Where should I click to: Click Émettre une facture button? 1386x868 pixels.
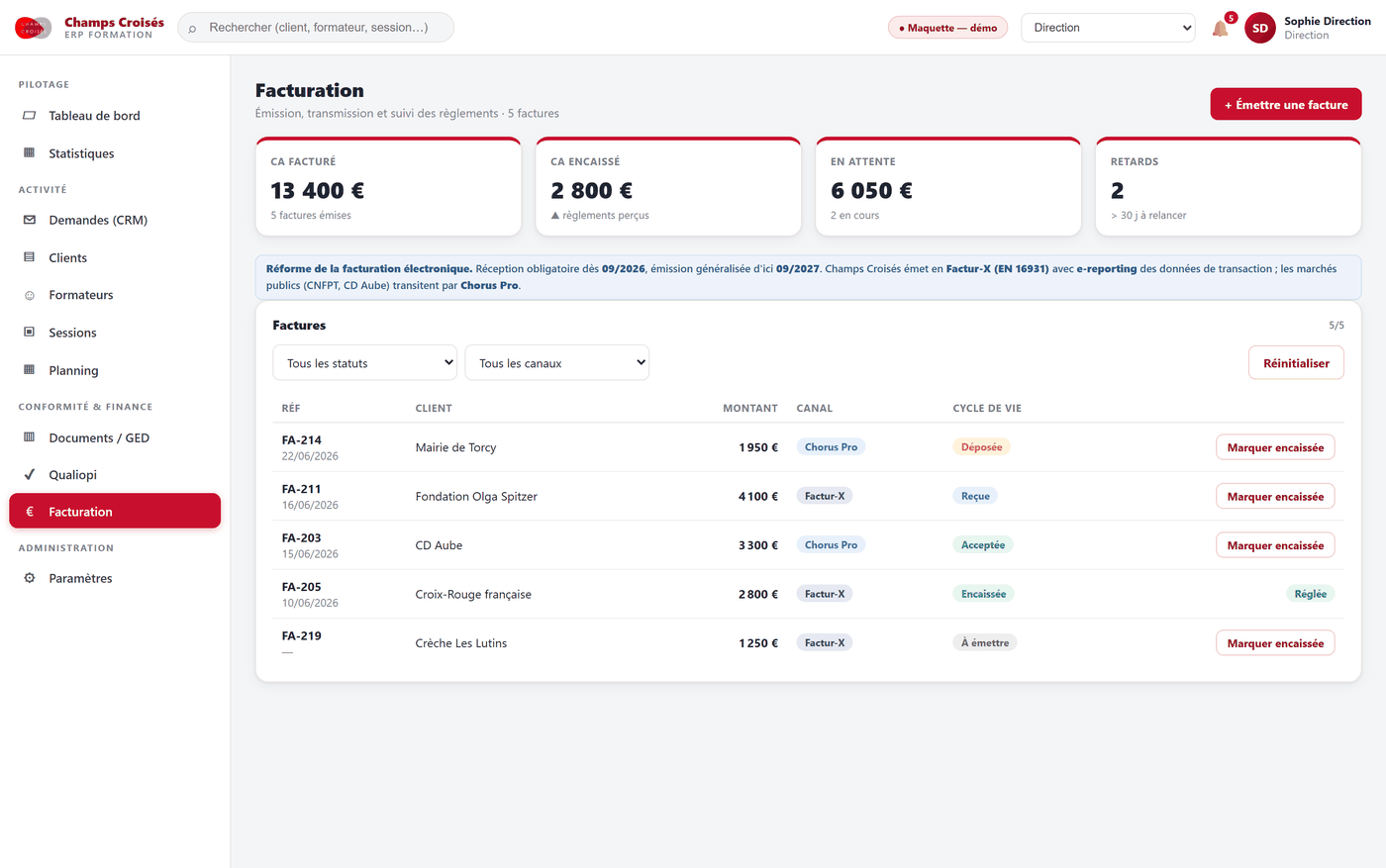pyautogui.click(x=1286, y=104)
